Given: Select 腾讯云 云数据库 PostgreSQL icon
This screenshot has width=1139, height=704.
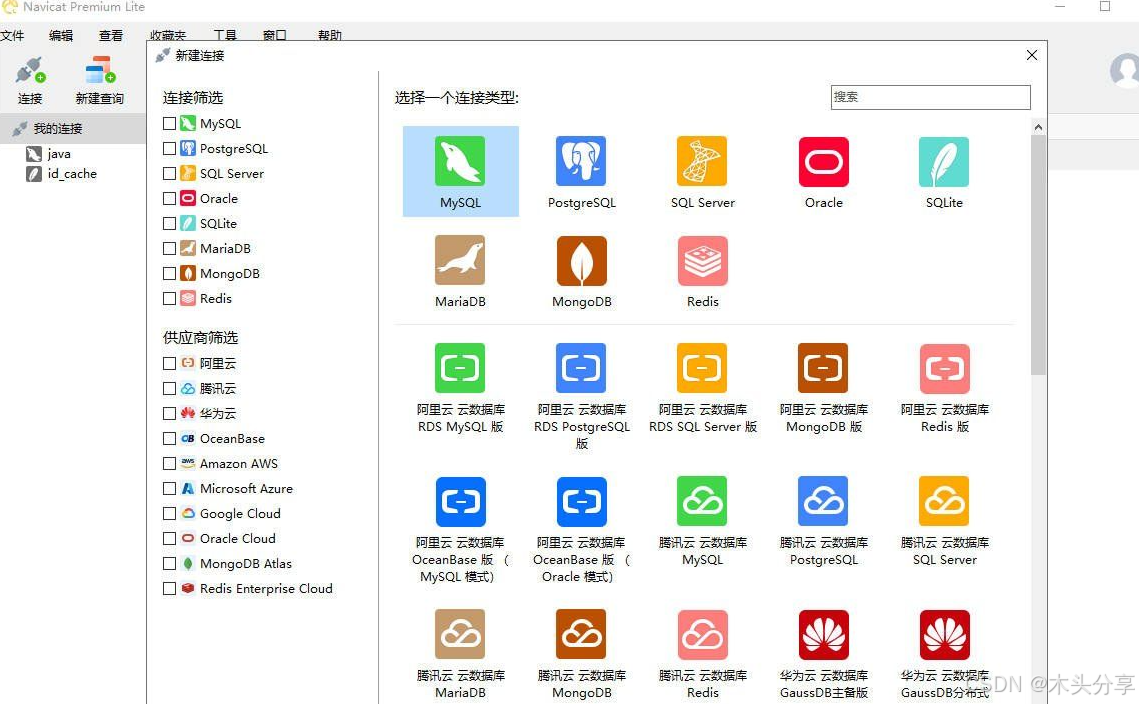Looking at the screenshot, I should point(824,501).
